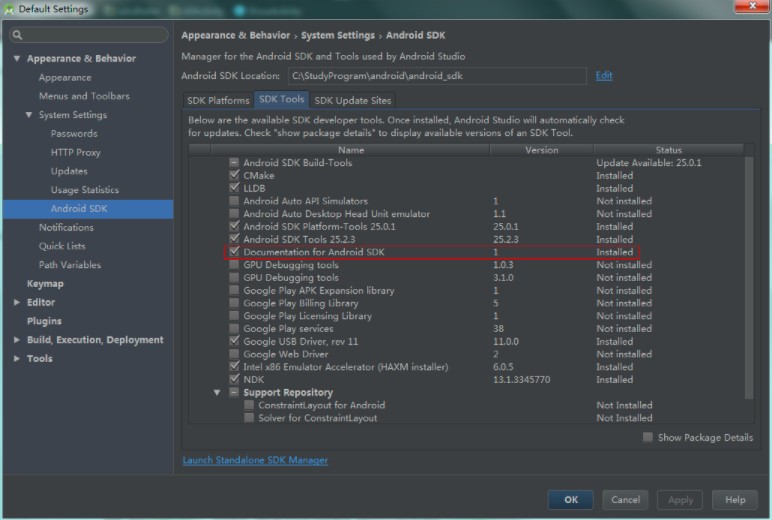The height and width of the screenshot is (520, 772).
Task: Open Appearance settings page
Action: (x=65, y=77)
